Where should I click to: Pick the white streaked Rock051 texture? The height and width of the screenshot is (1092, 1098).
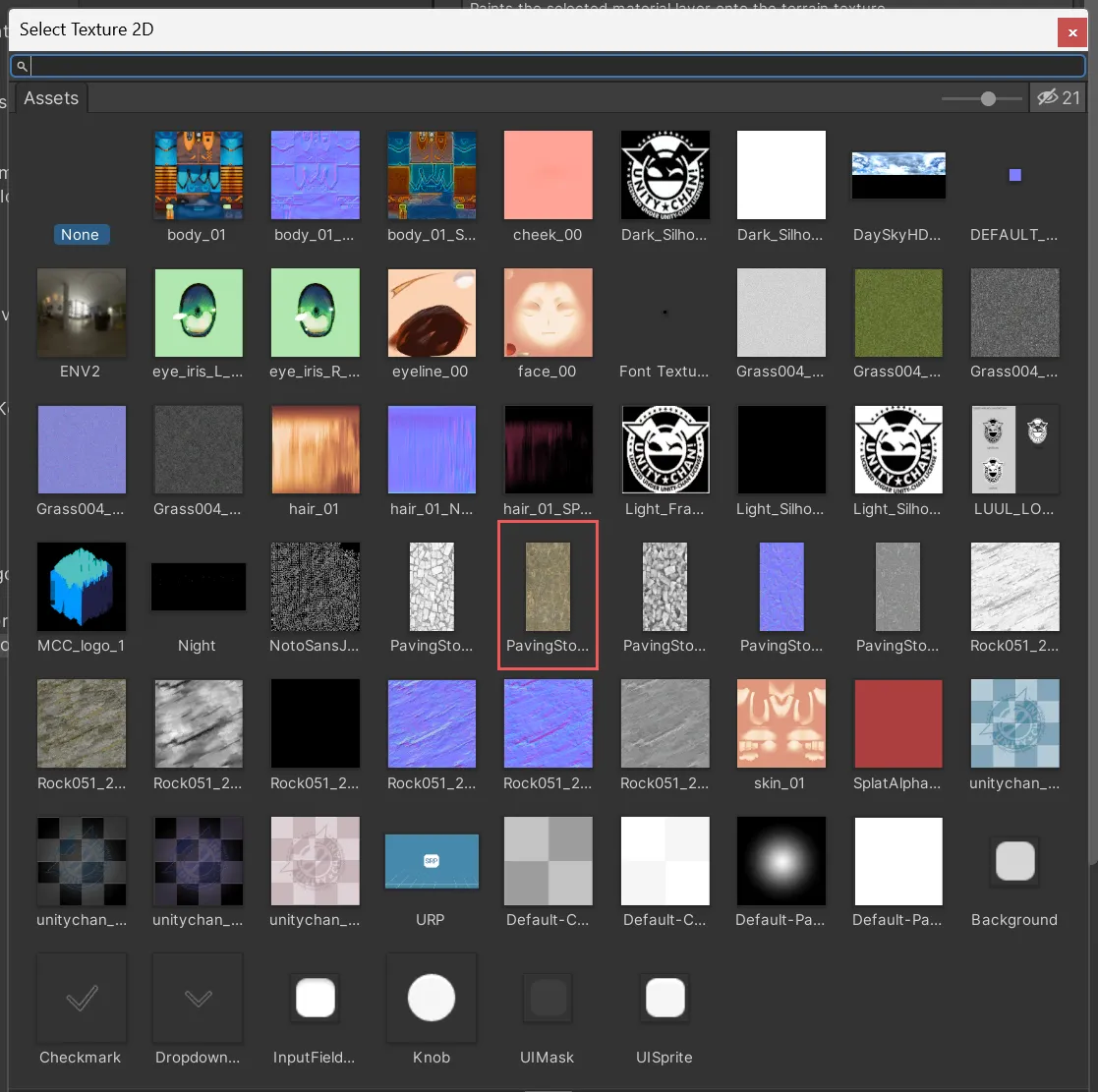[x=1014, y=587]
